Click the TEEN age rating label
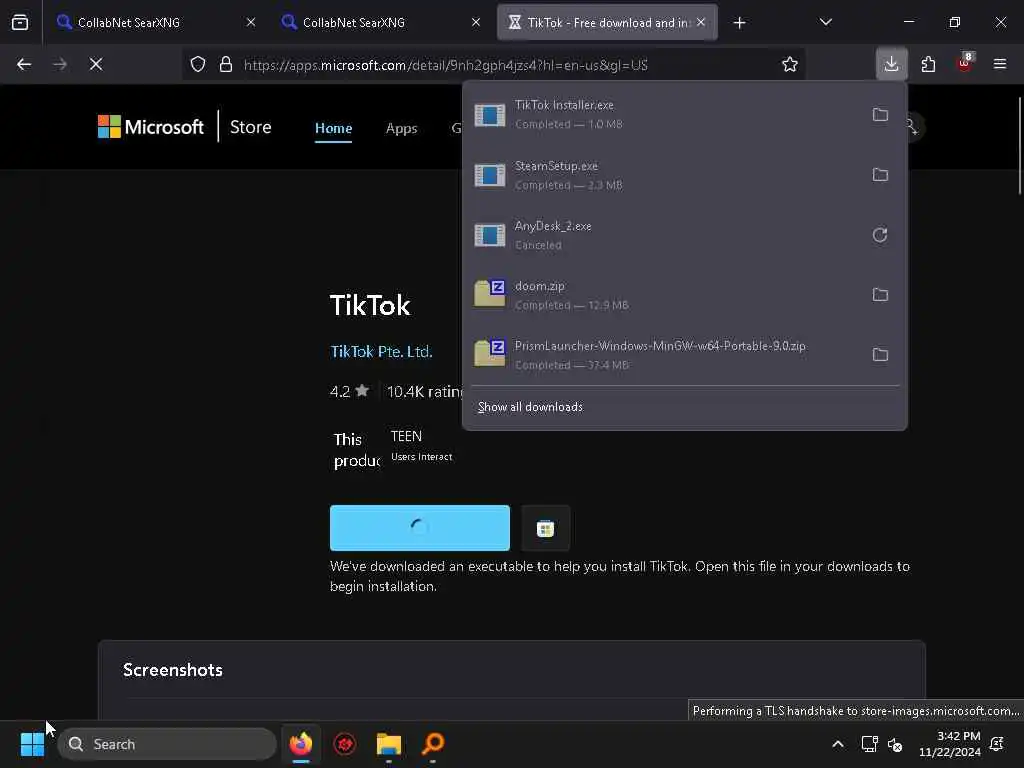1024x768 pixels. pos(406,436)
